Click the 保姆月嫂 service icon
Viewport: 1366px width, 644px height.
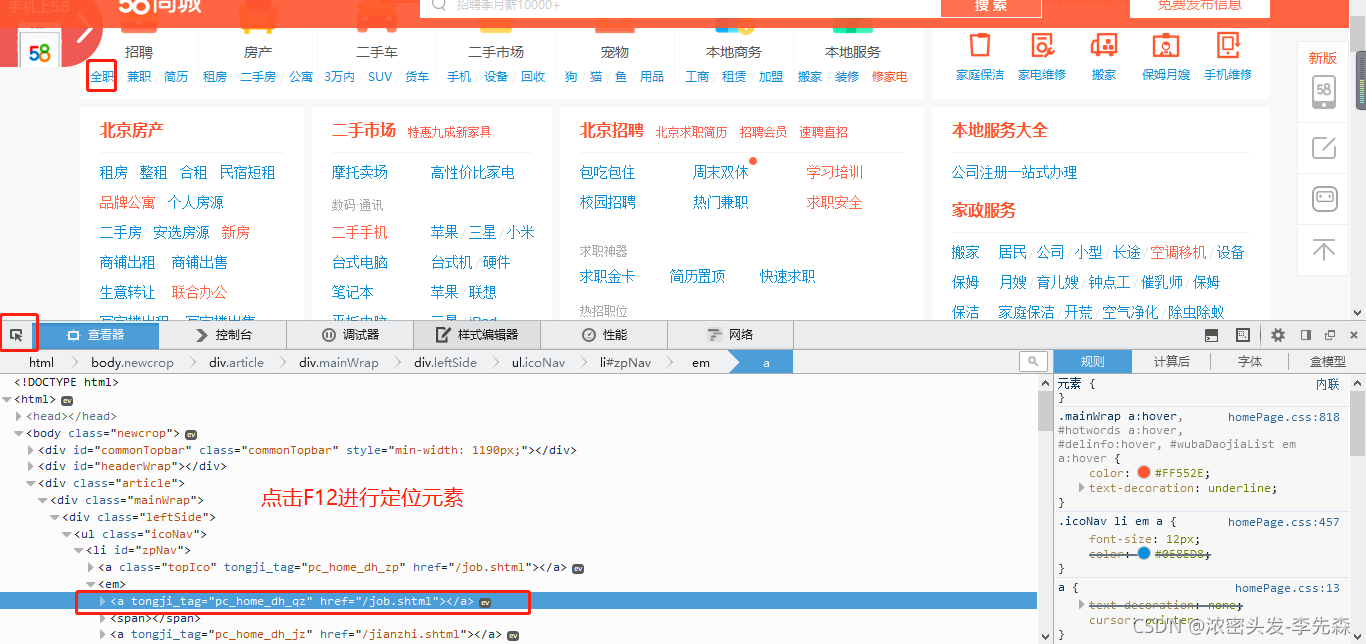pos(1166,45)
